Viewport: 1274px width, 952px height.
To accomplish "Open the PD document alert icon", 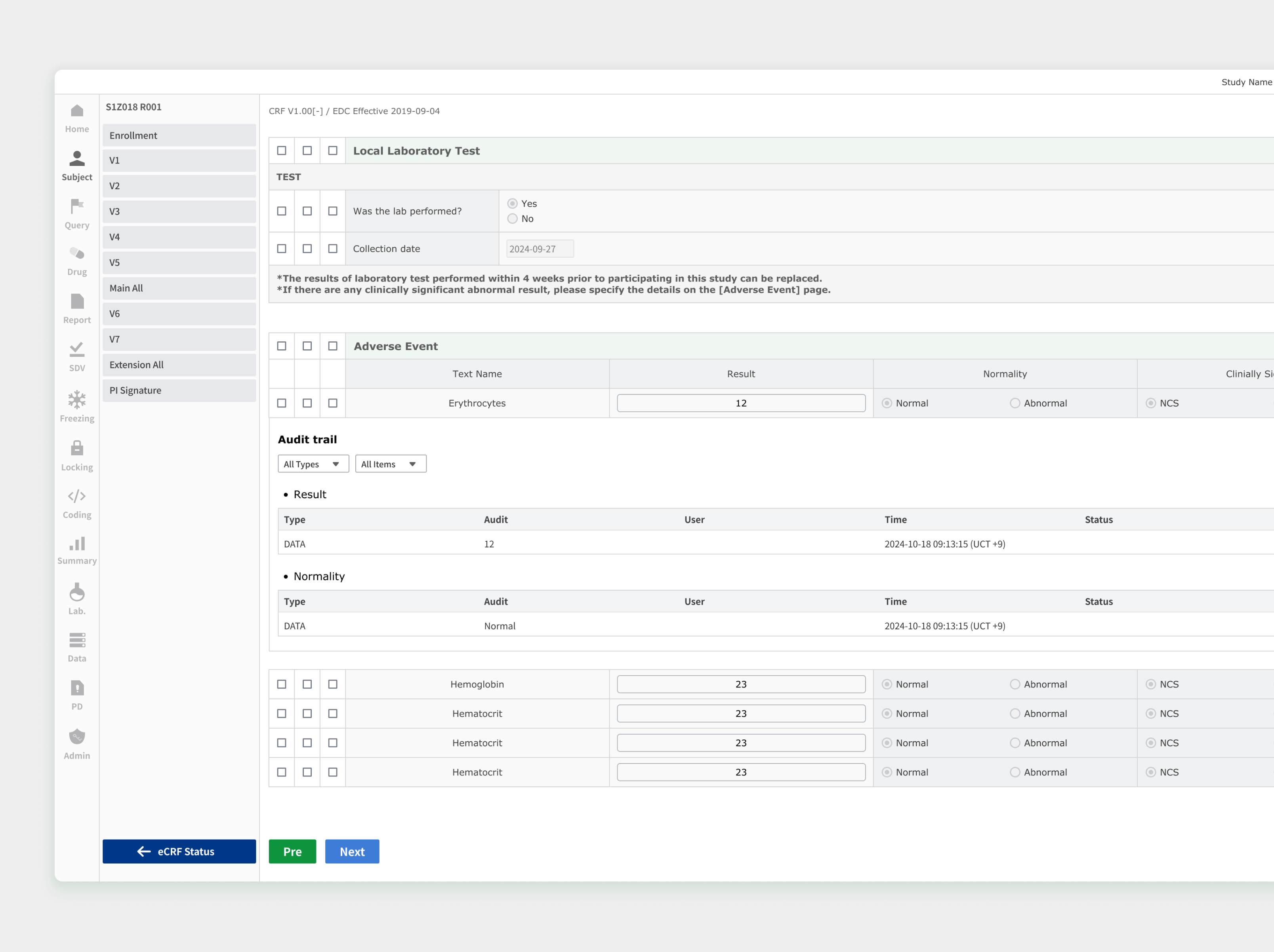I will 76,688.
